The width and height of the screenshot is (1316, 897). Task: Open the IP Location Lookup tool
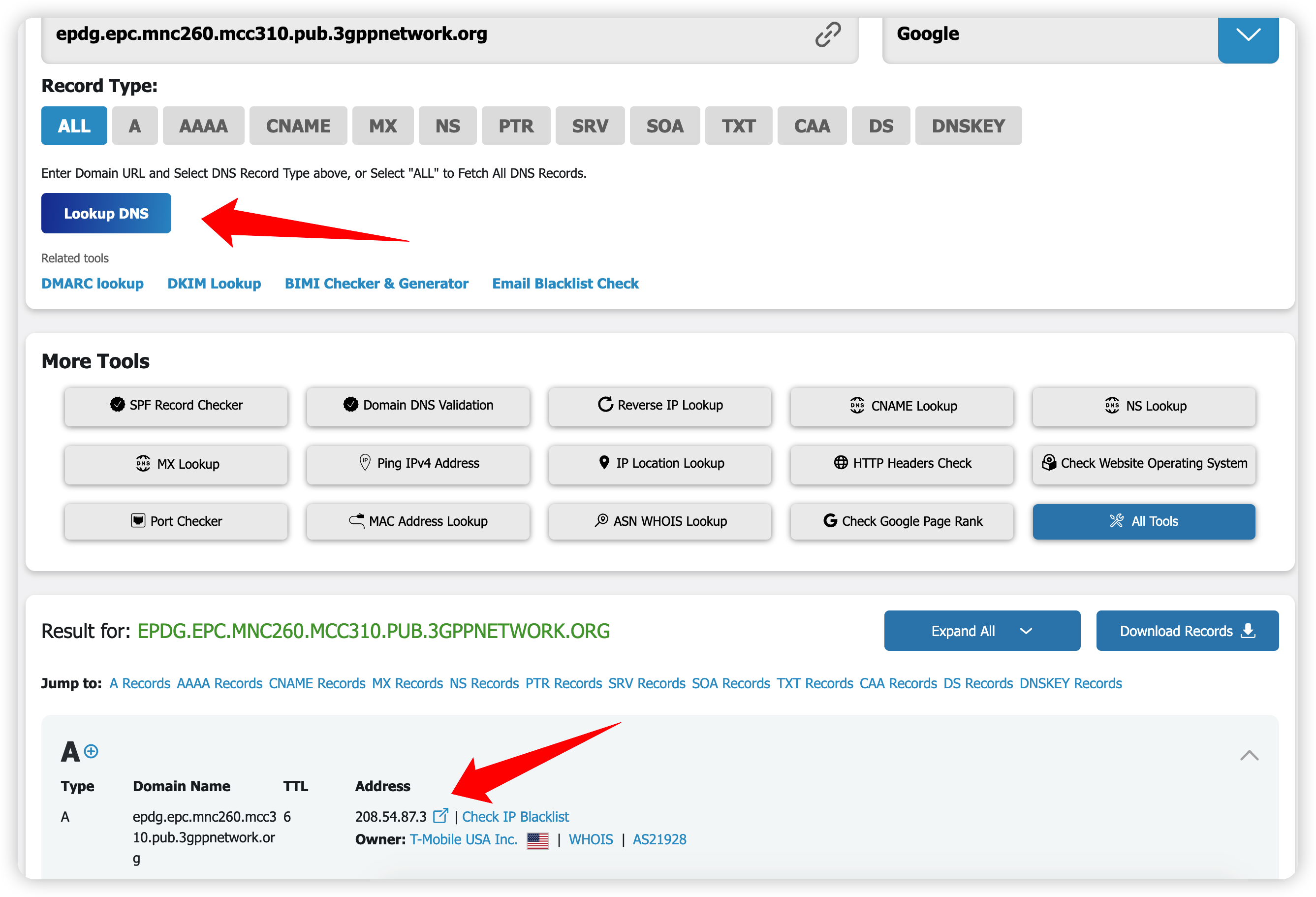[659, 463]
